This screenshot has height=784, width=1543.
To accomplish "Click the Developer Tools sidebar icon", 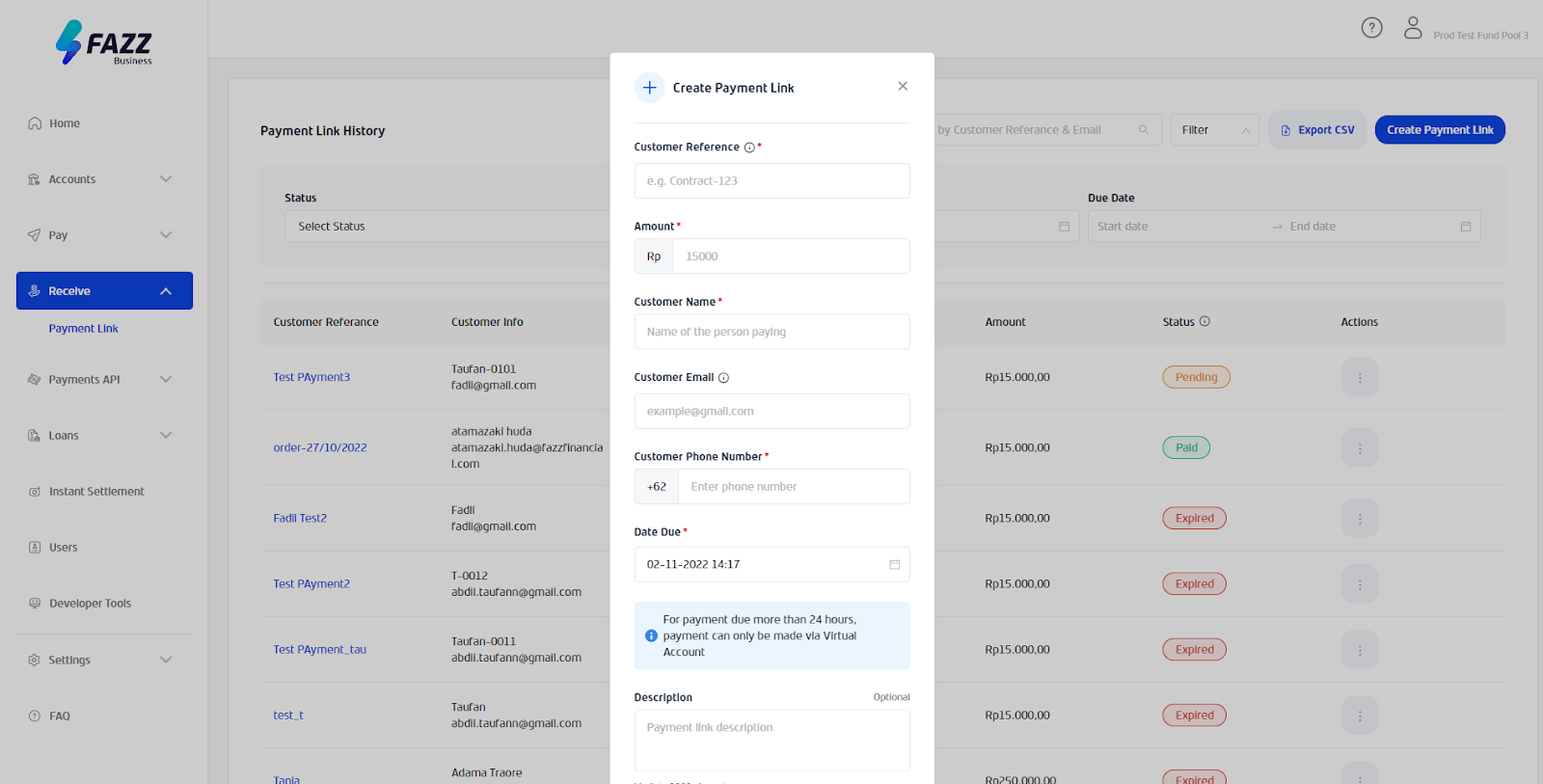I will [x=35, y=604].
